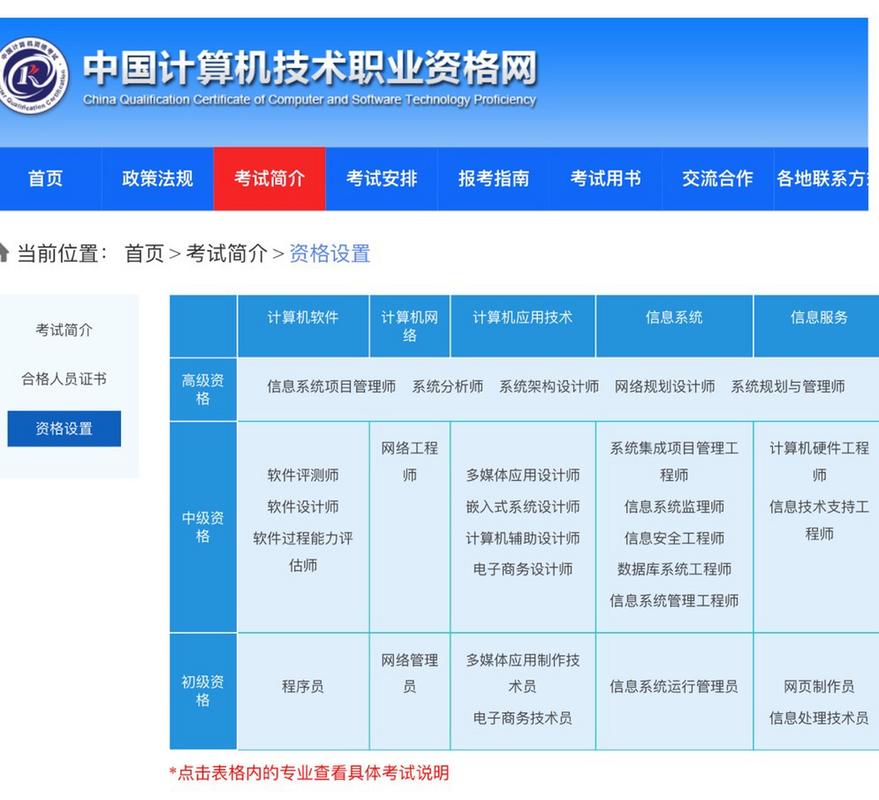The width and height of the screenshot is (879, 800).
Task: Click the 高级资格 row header
Action: point(203,390)
